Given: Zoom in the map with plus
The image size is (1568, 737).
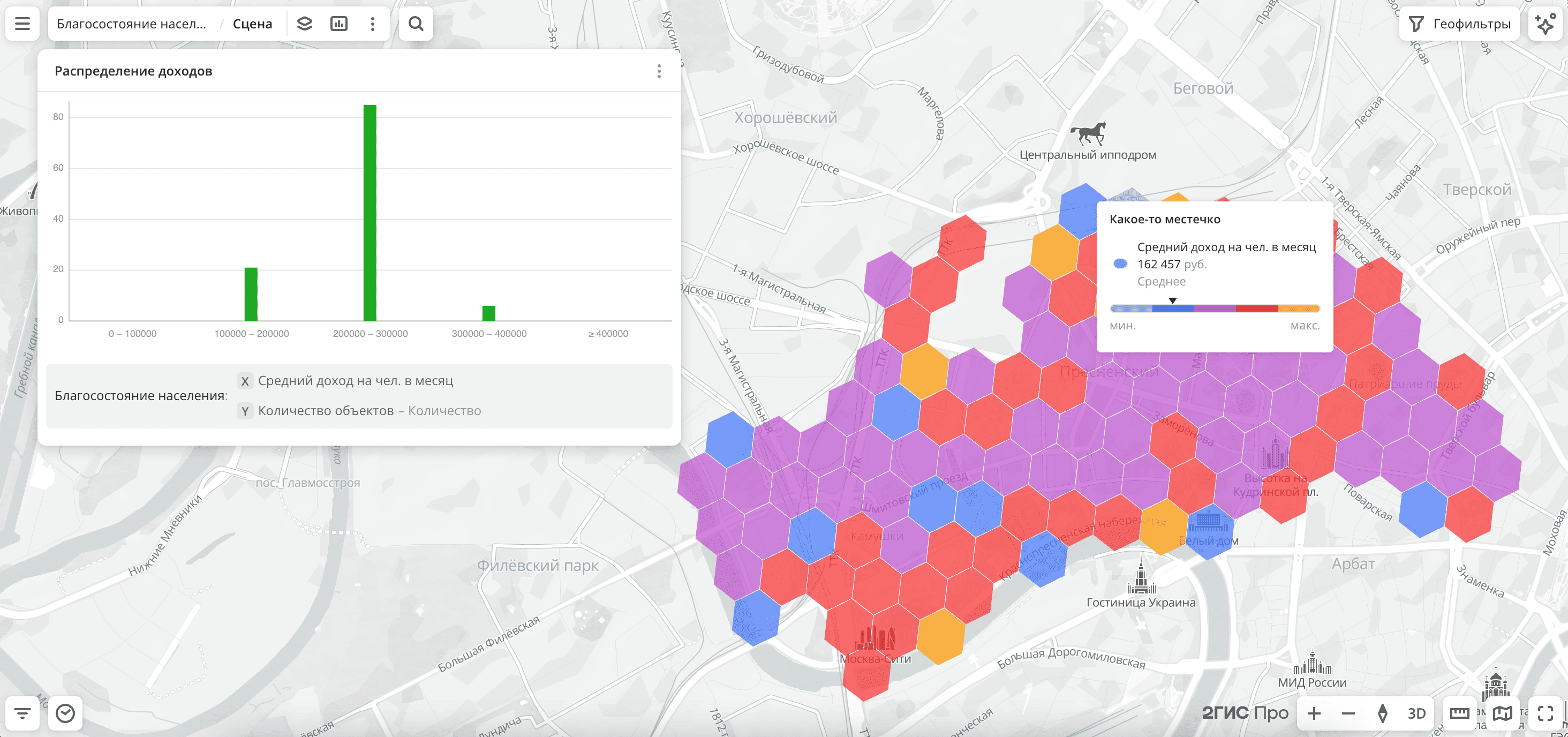Looking at the screenshot, I should tap(1314, 713).
